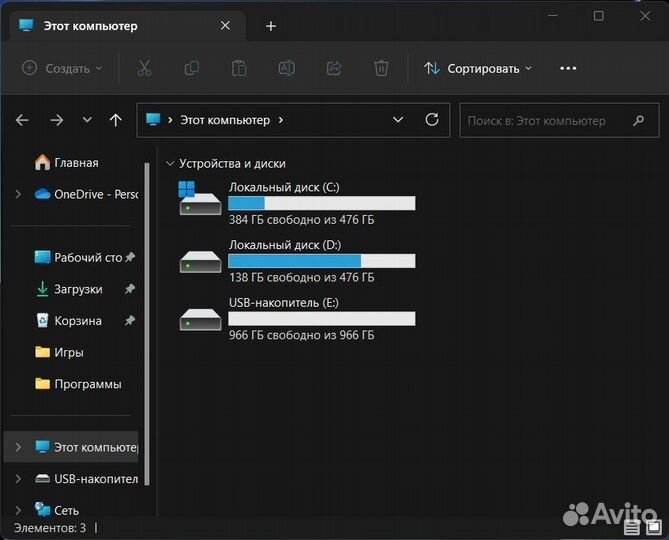Go back with the left arrow

click(22, 120)
